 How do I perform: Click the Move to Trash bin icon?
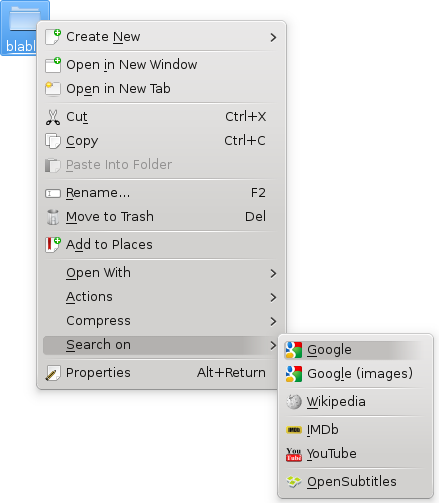click(x=53, y=217)
